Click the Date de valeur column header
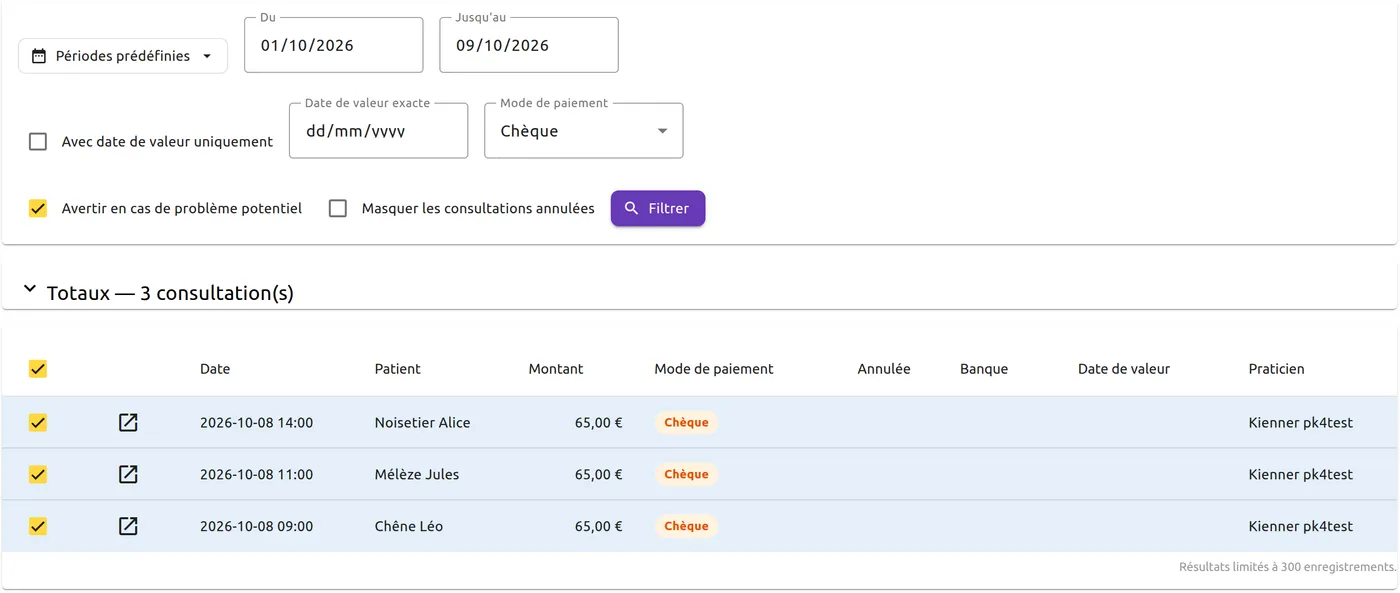The image size is (1400, 593). pyautogui.click(x=1124, y=369)
